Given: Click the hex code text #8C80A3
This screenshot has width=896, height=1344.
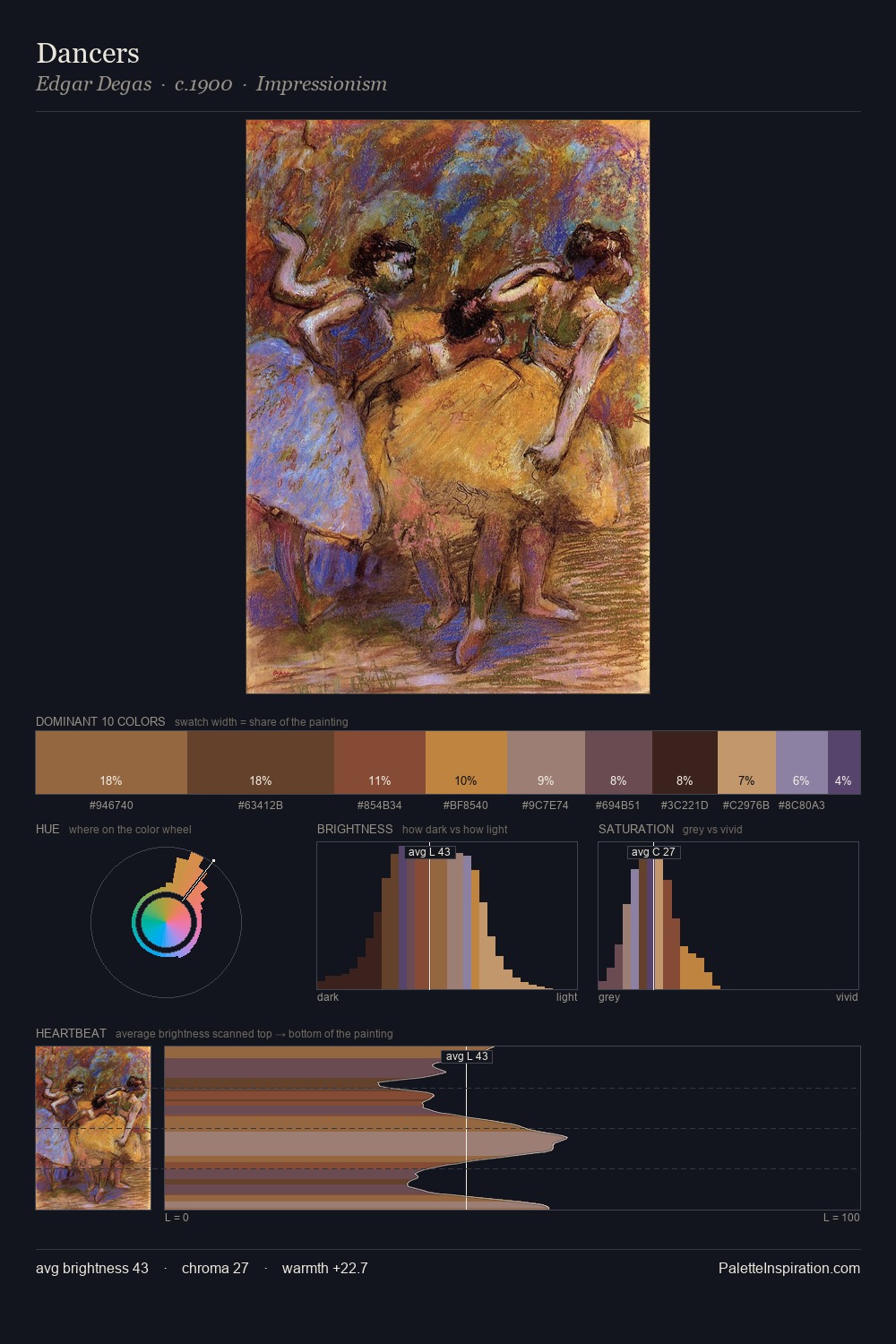Looking at the screenshot, I should coord(801,806).
